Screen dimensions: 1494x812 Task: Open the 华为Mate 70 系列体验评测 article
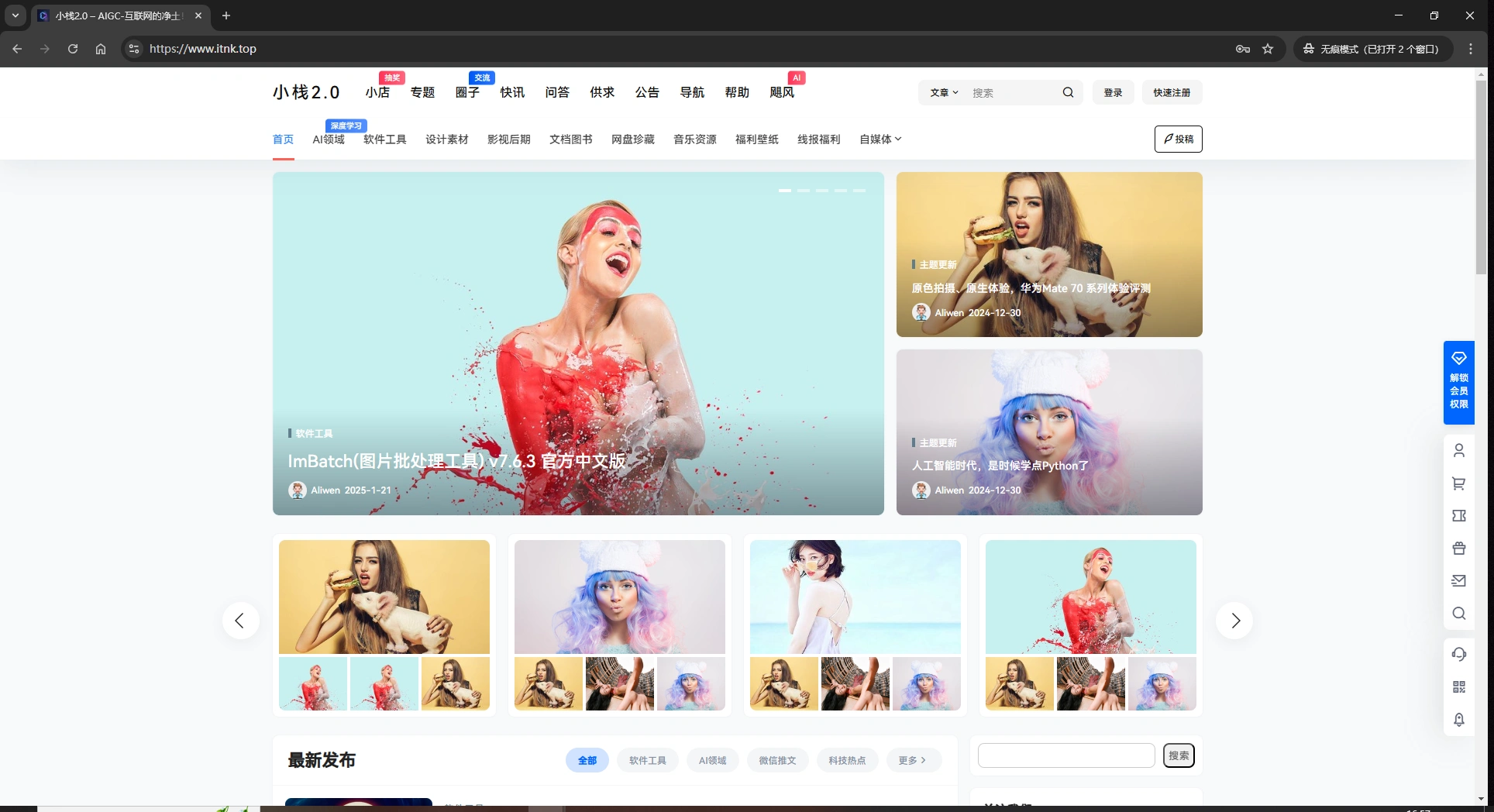pos(1031,288)
